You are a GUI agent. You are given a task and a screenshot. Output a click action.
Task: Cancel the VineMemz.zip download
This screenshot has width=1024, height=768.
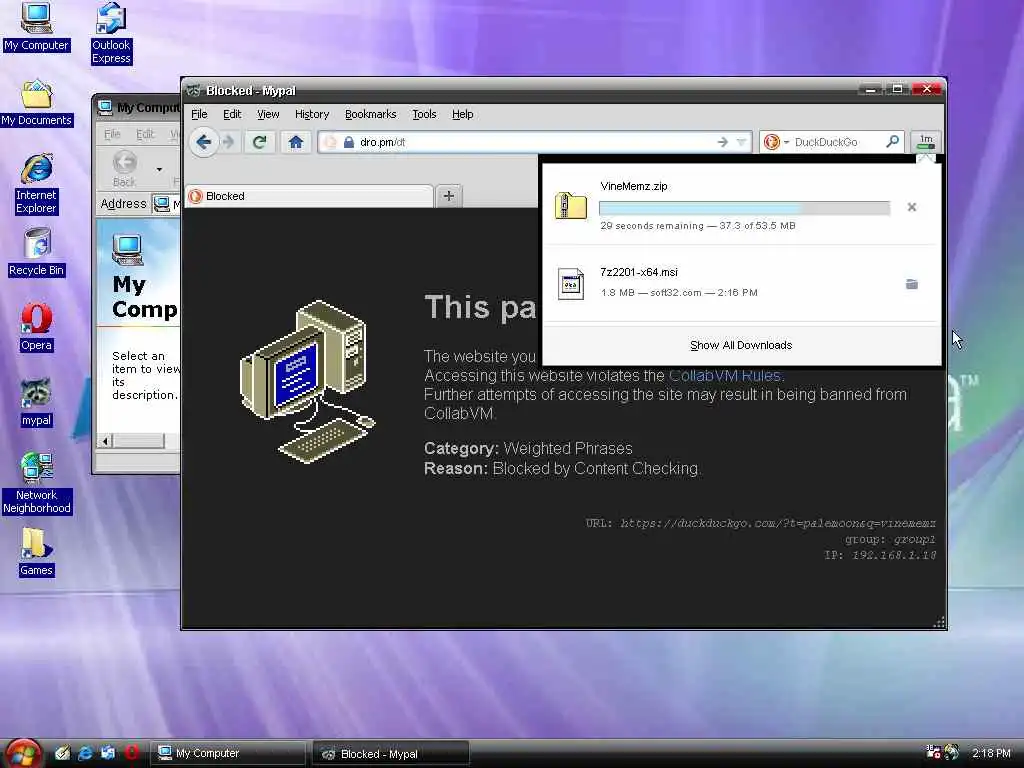(912, 207)
